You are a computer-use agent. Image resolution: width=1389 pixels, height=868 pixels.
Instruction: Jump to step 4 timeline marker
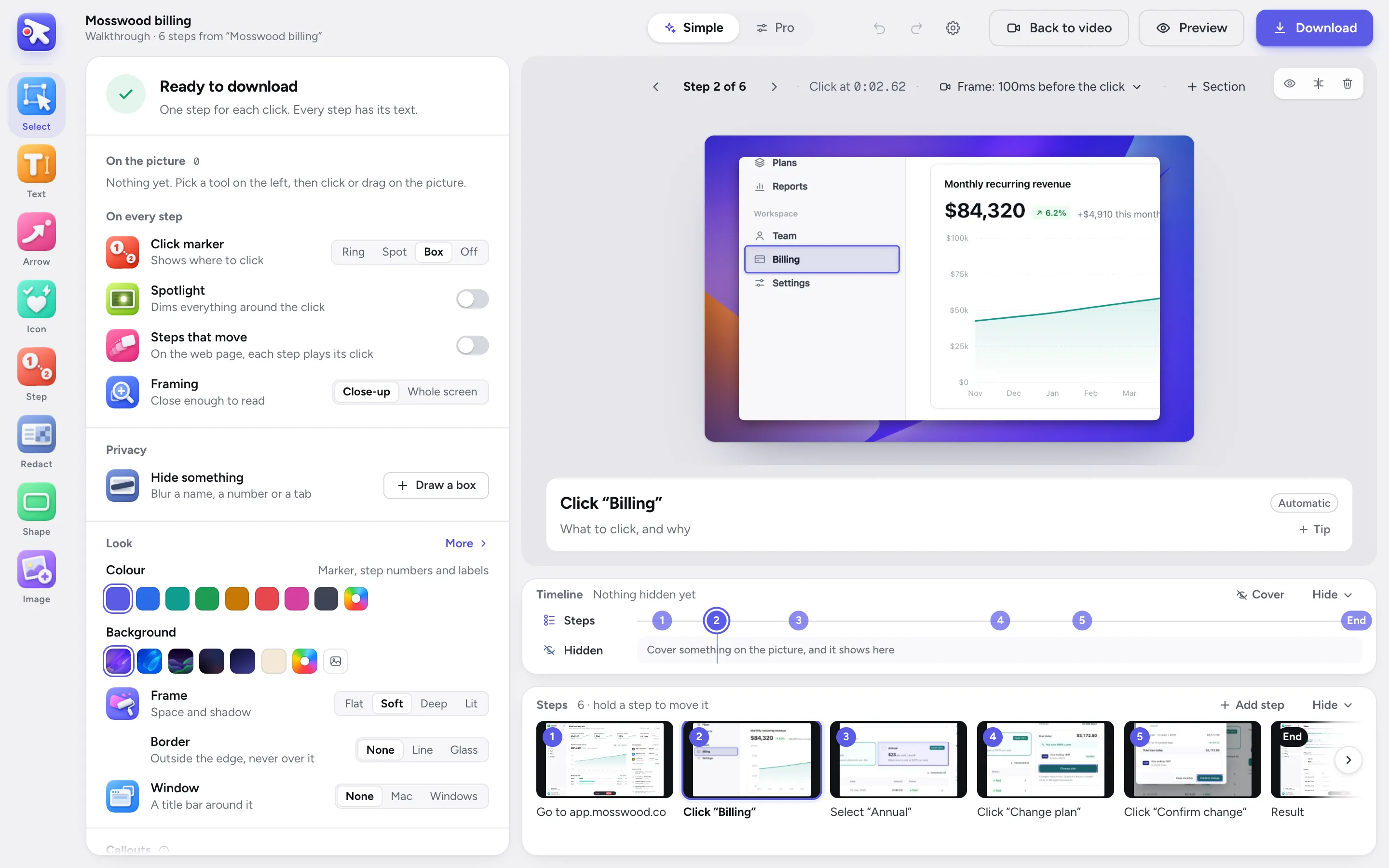click(1000, 620)
